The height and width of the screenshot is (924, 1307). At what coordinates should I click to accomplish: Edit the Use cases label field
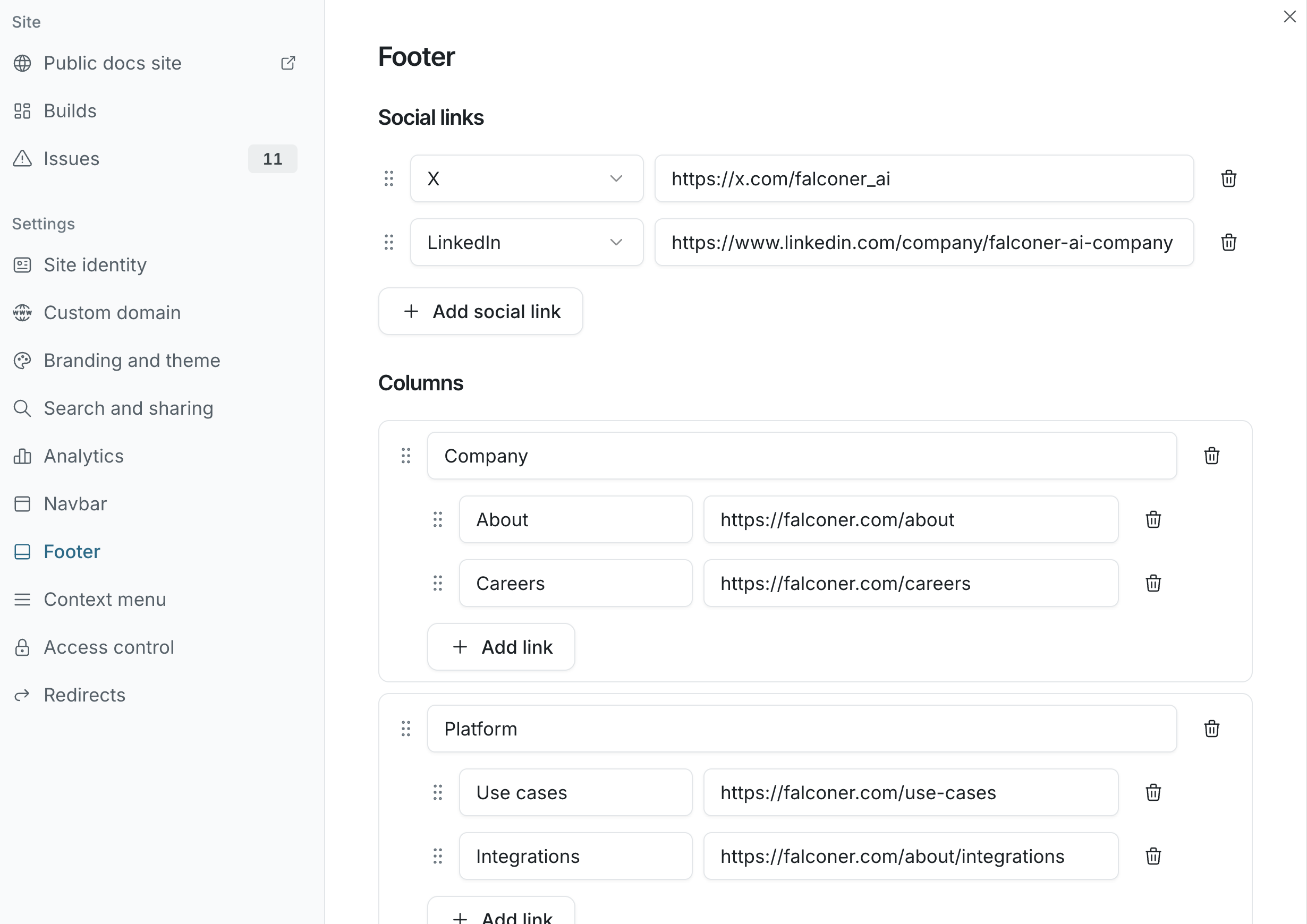pyautogui.click(x=576, y=792)
